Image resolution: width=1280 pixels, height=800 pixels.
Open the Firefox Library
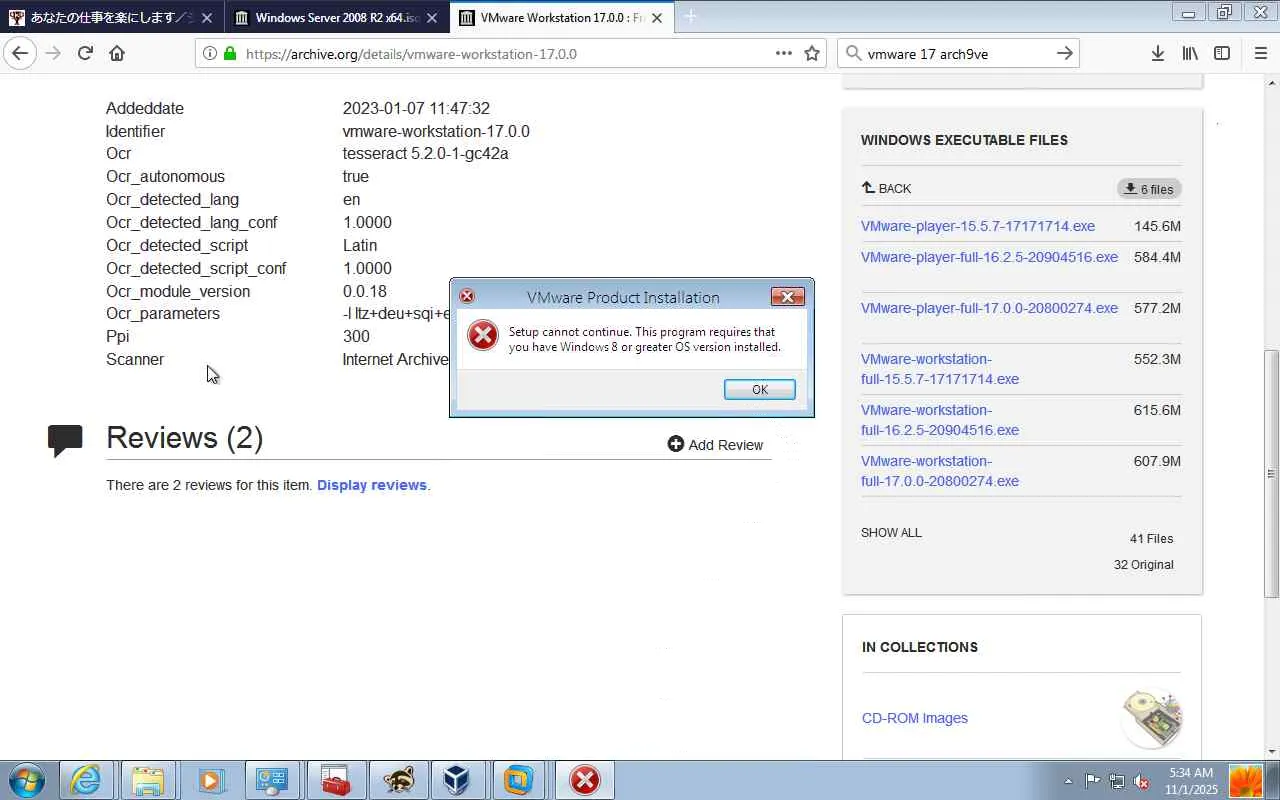[1190, 54]
